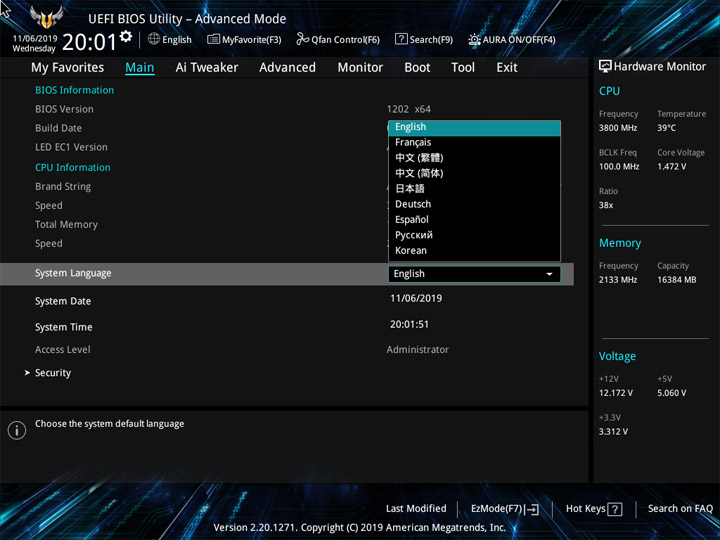Click the TUF logo emblem
This screenshot has width=720, height=540.
point(46,17)
